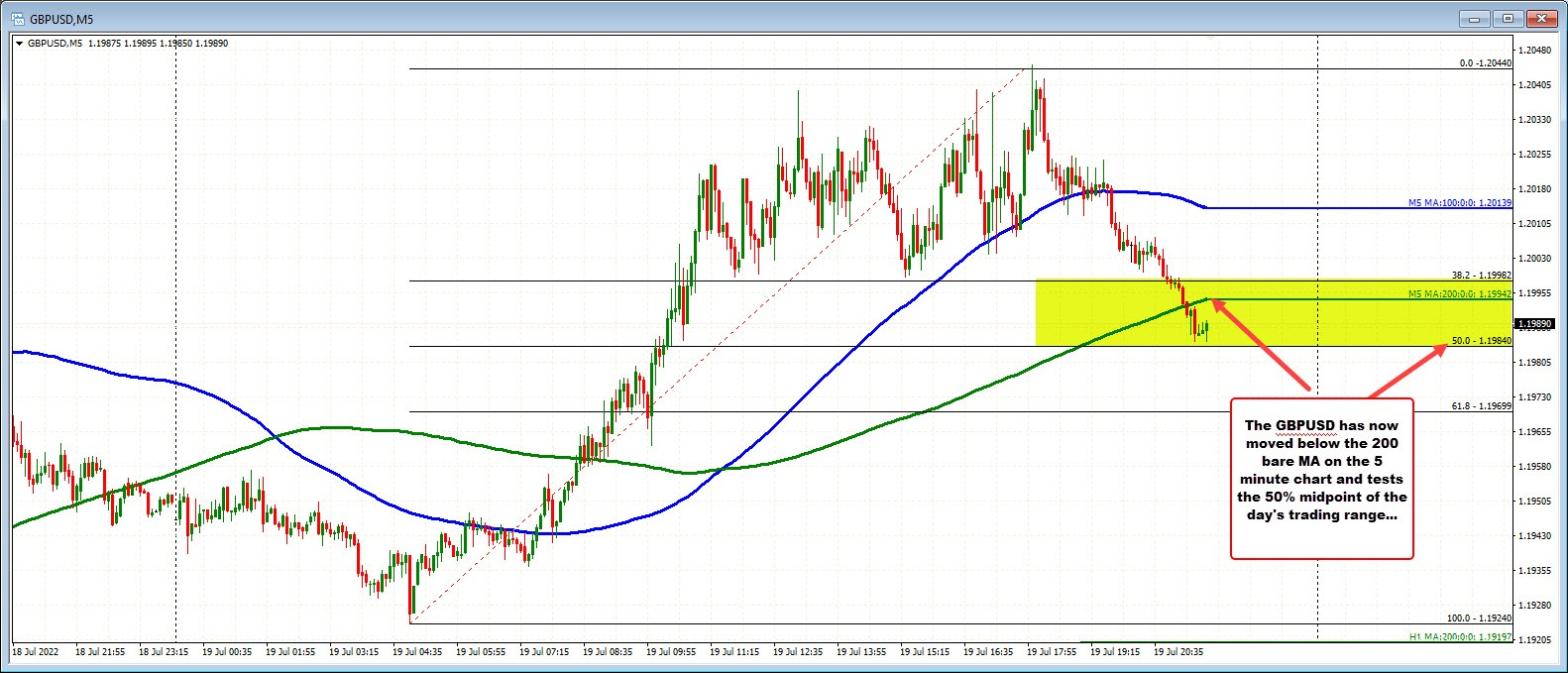This screenshot has width=1568, height=673.
Task: Close the GBPUSD,M5 chart window
Action: [1543, 18]
